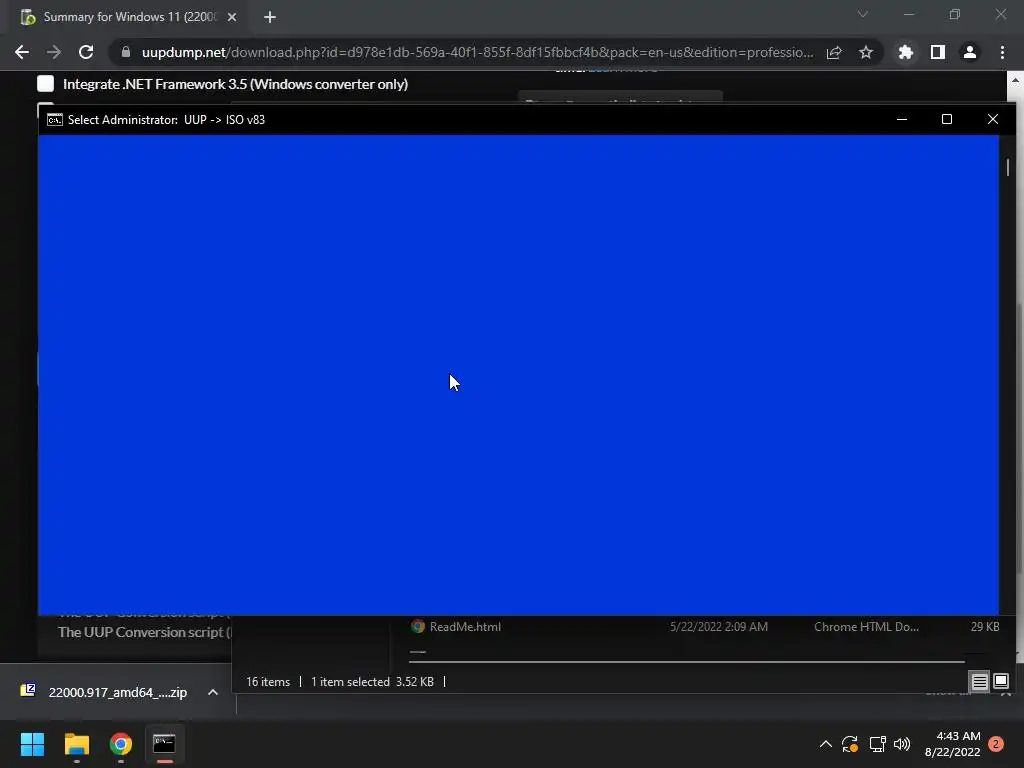Click the 29 KB size cell
This screenshot has width=1024, height=768.
(985, 627)
